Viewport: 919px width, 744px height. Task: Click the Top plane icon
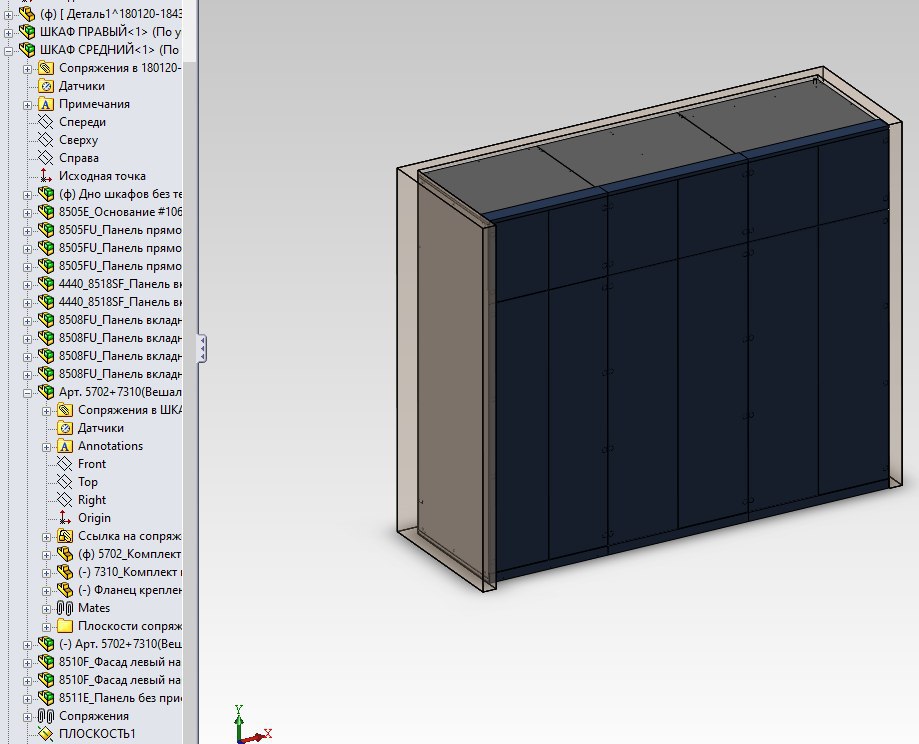coord(64,482)
